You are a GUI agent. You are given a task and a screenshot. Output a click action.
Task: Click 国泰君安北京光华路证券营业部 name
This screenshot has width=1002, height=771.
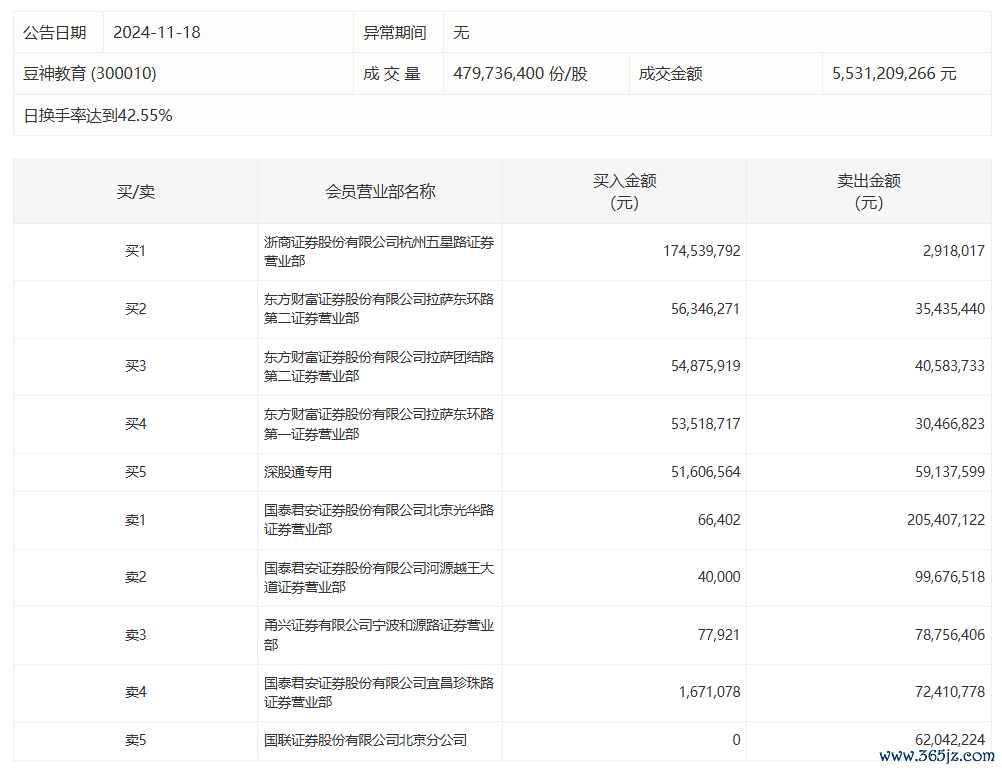(x=379, y=520)
